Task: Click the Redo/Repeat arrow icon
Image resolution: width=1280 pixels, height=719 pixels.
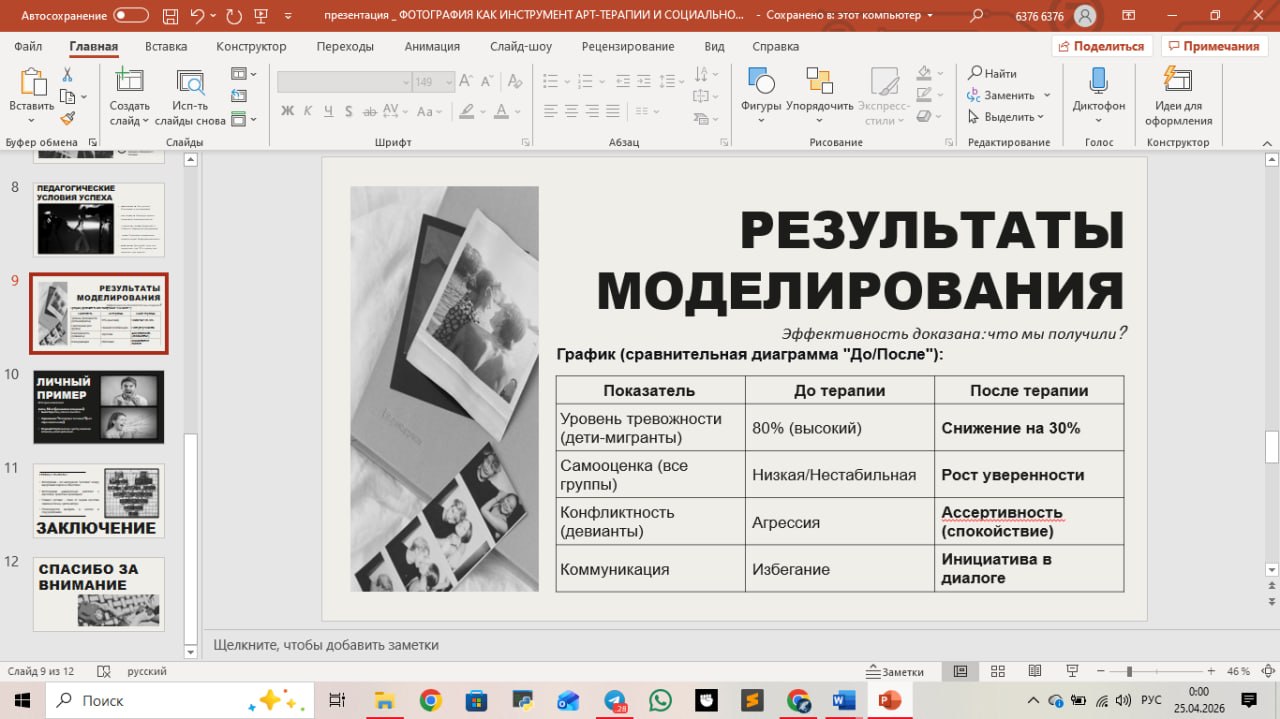Action: pyautogui.click(x=234, y=15)
